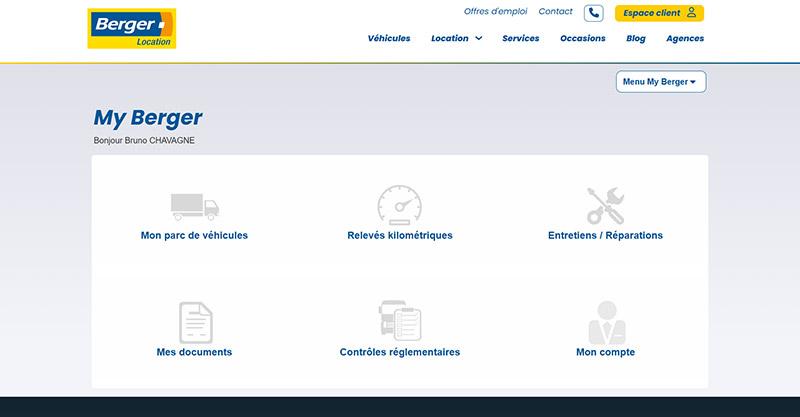
Task: Click the document page icon
Action: [x=195, y=323]
